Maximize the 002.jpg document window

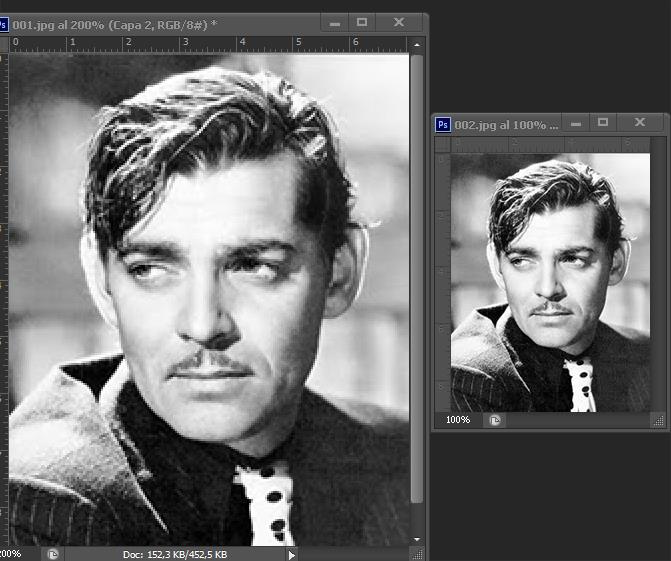[603, 123]
